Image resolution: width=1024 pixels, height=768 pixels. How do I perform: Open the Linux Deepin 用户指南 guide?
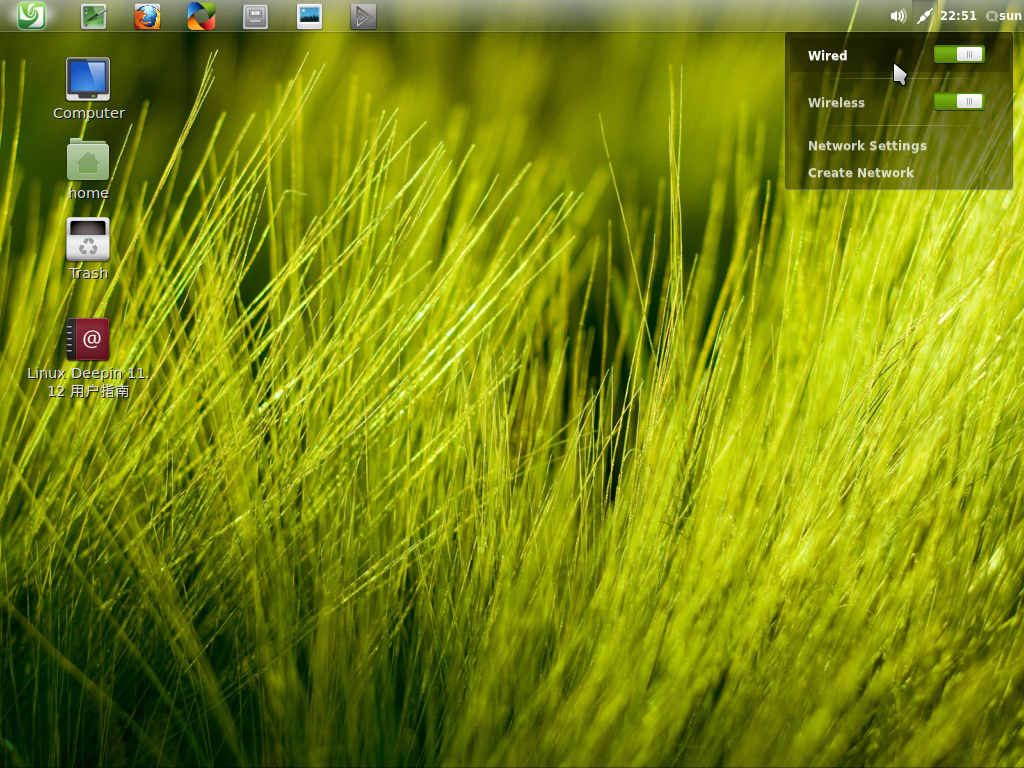coord(88,339)
